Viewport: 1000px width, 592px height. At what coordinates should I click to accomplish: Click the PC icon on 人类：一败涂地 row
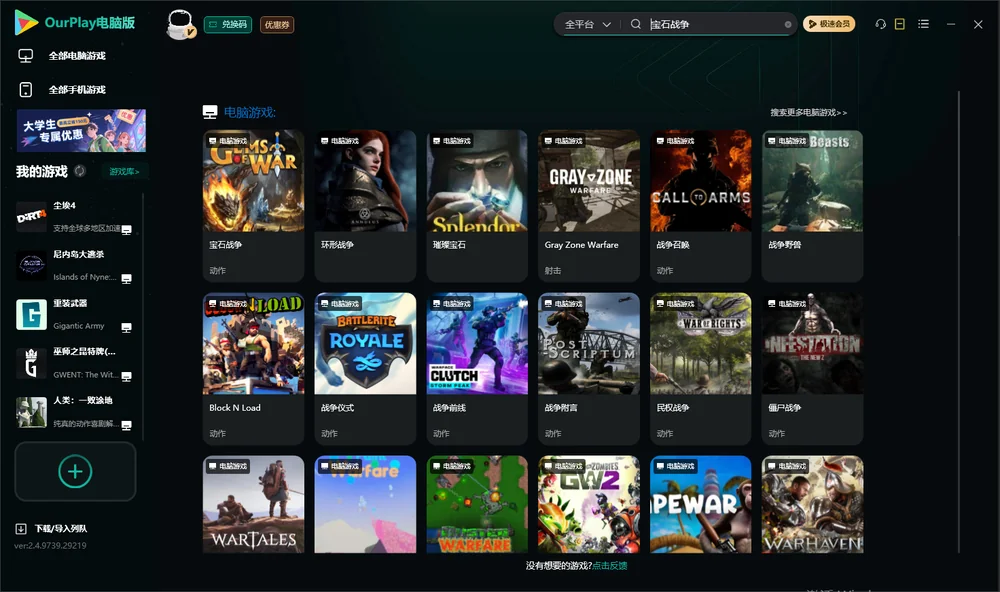pos(126,426)
